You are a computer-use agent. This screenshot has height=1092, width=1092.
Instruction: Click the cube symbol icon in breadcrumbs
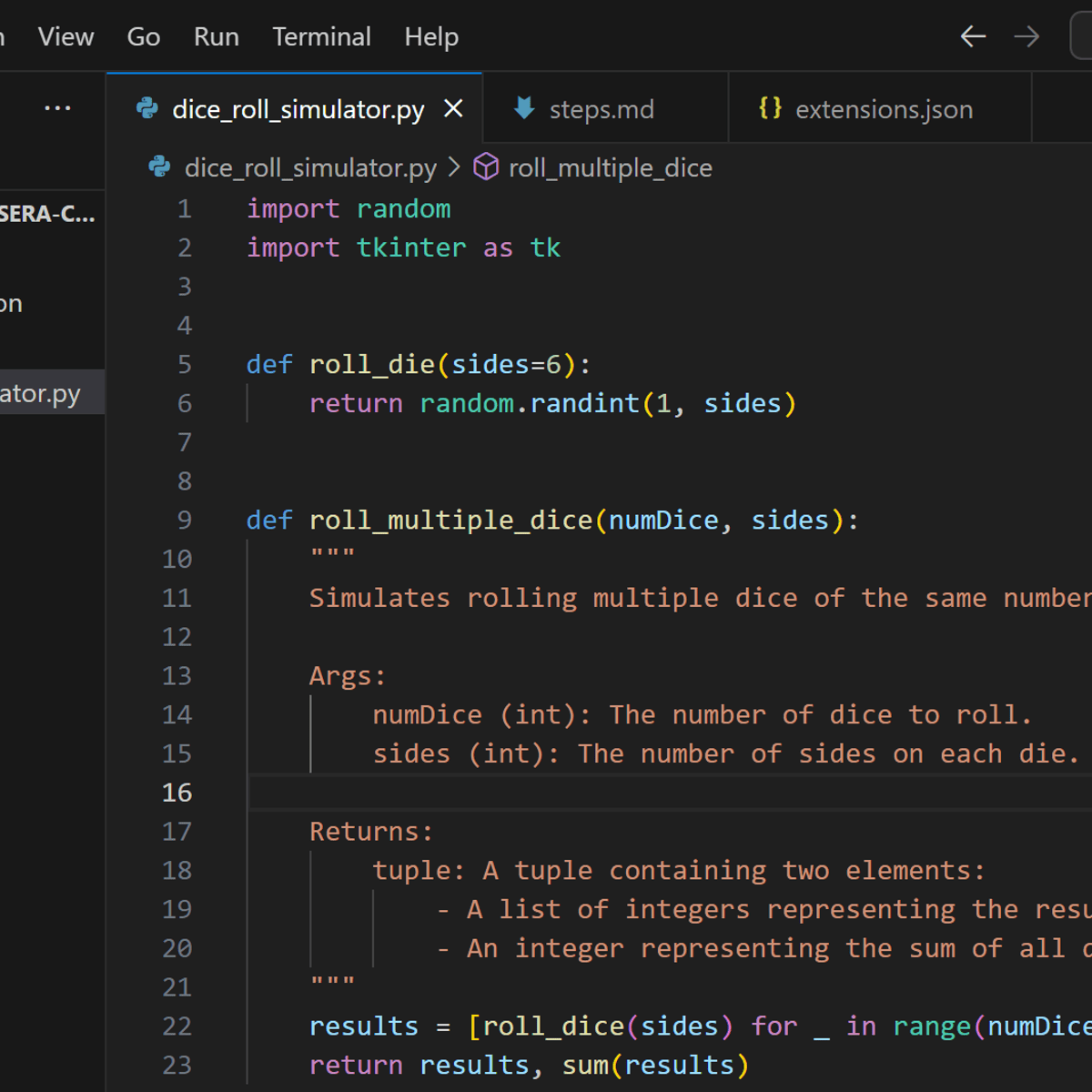tap(486, 167)
